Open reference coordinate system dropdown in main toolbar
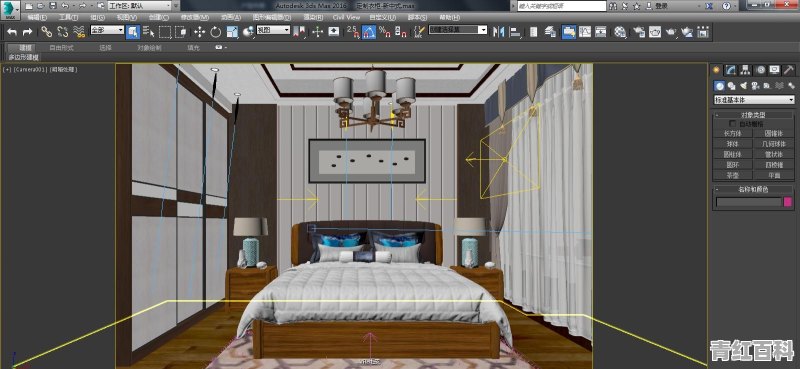The image size is (800, 369). tap(273, 30)
